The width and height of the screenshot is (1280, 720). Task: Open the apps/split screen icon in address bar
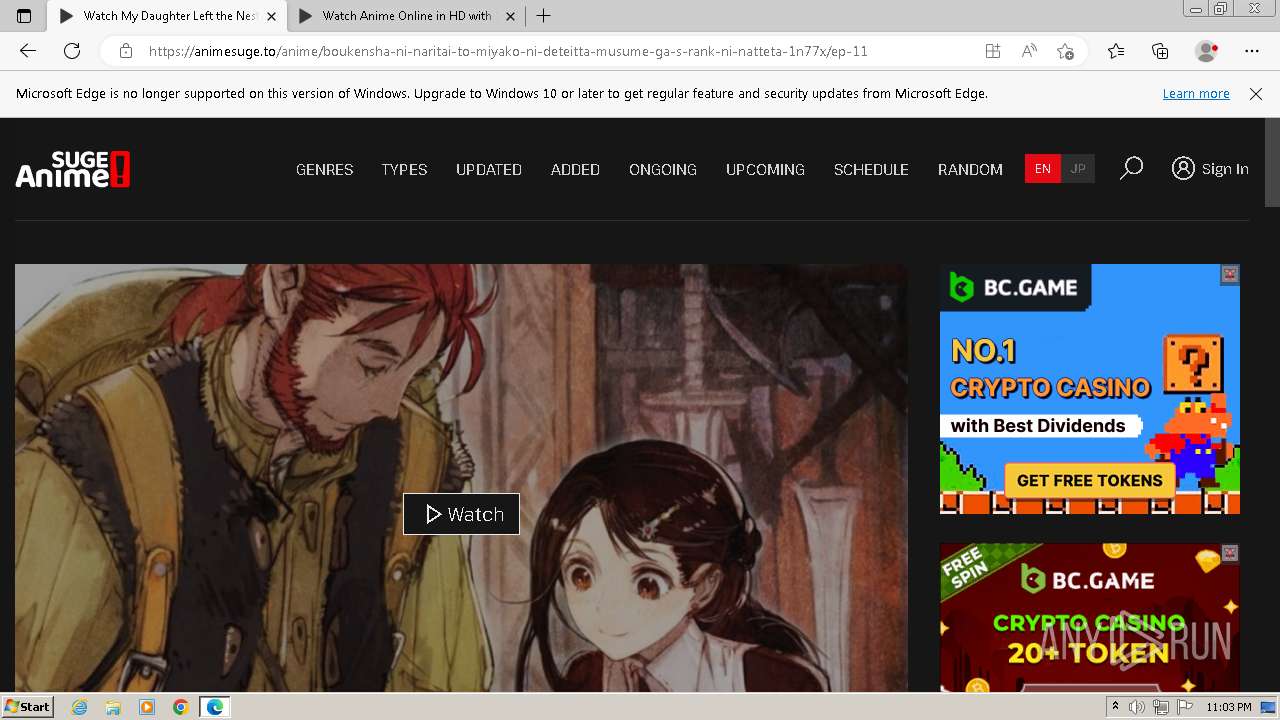pyautogui.click(x=992, y=51)
